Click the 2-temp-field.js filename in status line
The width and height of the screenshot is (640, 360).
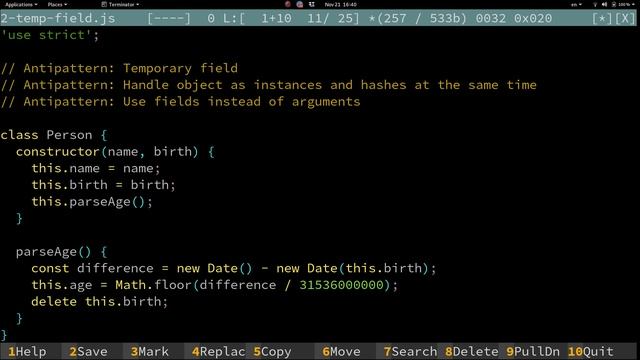tap(58, 18)
